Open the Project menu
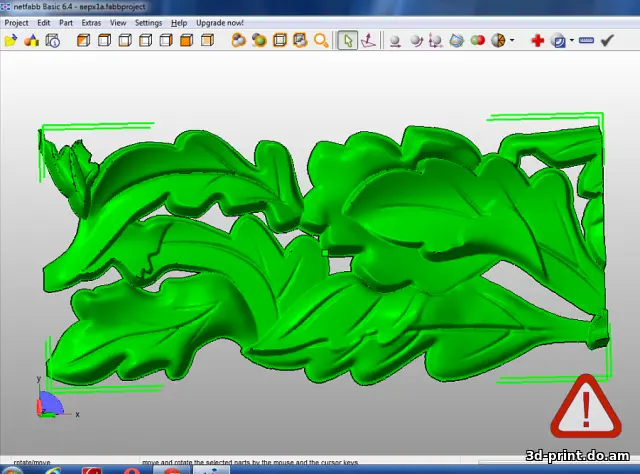The height and width of the screenshot is (474, 640). pyautogui.click(x=16, y=23)
